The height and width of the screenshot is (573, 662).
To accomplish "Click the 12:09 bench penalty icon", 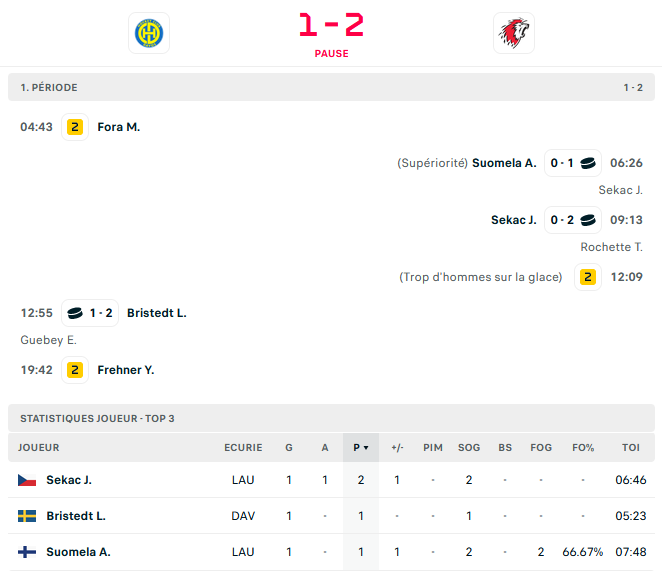I will (x=588, y=277).
